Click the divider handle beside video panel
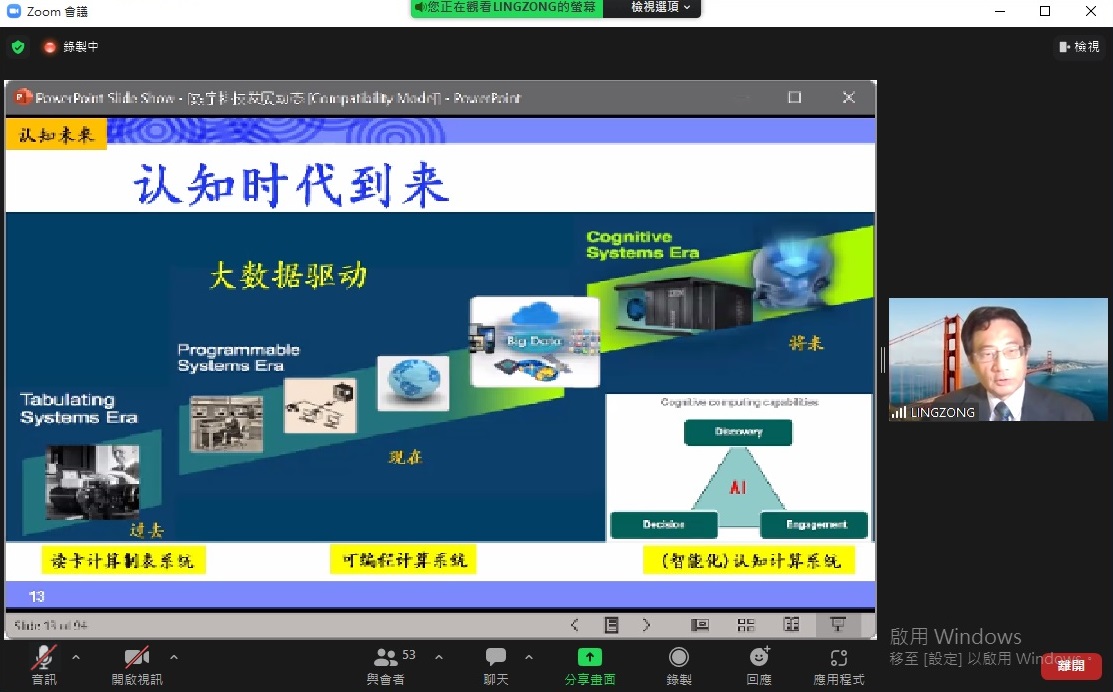Image resolution: width=1113 pixels, height=692 pixels. tap(882, 360)
